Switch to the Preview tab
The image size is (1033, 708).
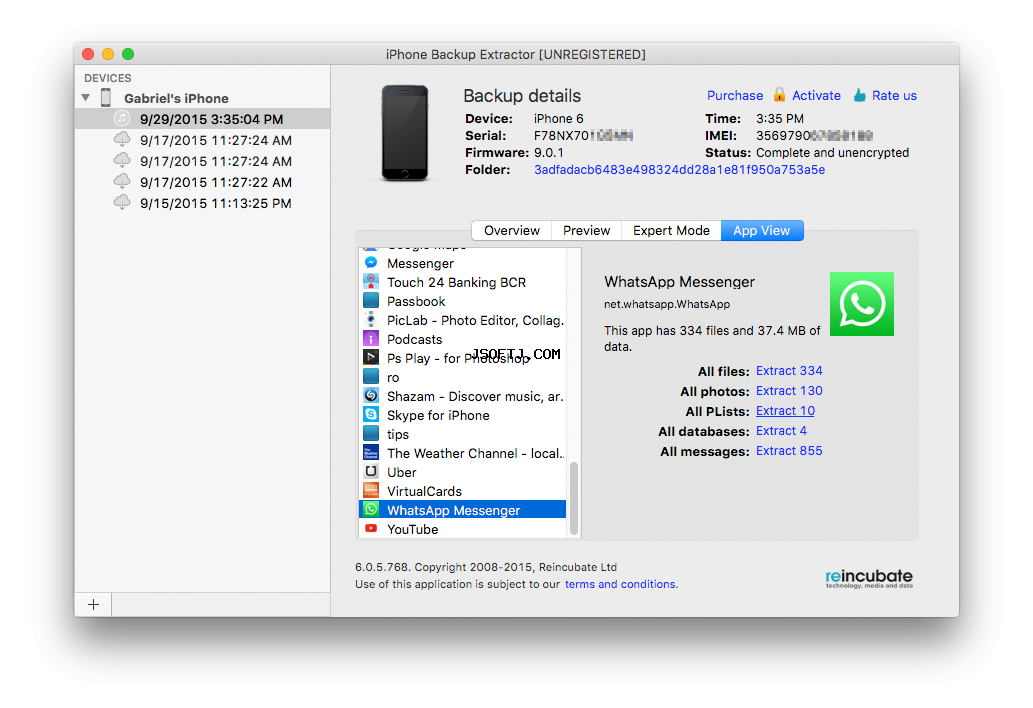tap(586, 231)
